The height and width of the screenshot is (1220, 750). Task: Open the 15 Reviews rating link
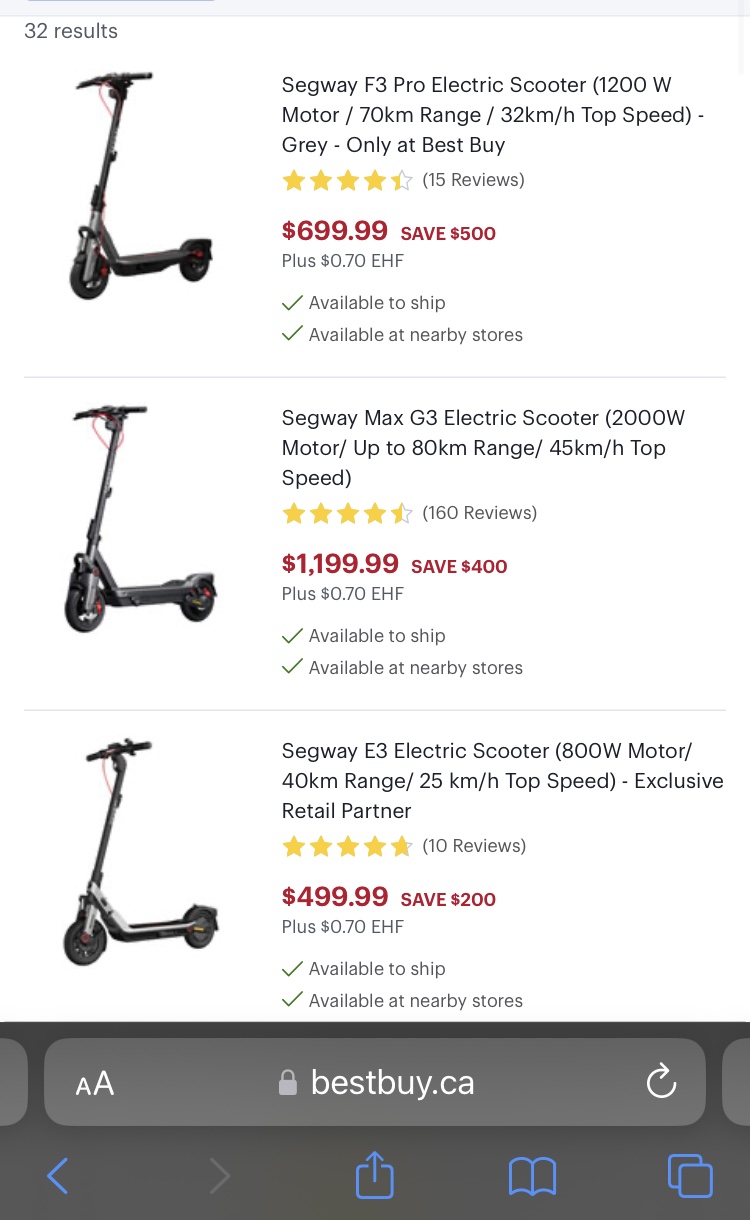point(473,180)
